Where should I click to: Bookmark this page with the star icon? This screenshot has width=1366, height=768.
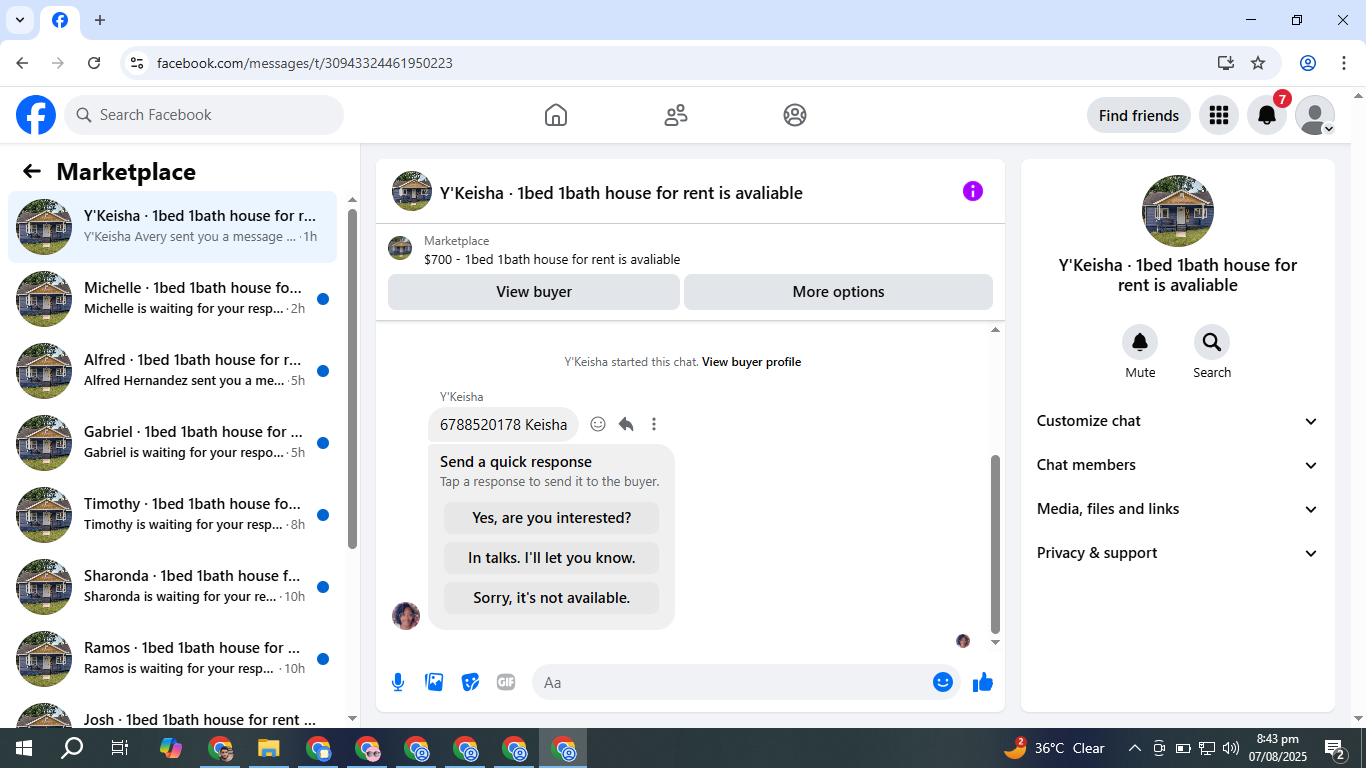1258,63
